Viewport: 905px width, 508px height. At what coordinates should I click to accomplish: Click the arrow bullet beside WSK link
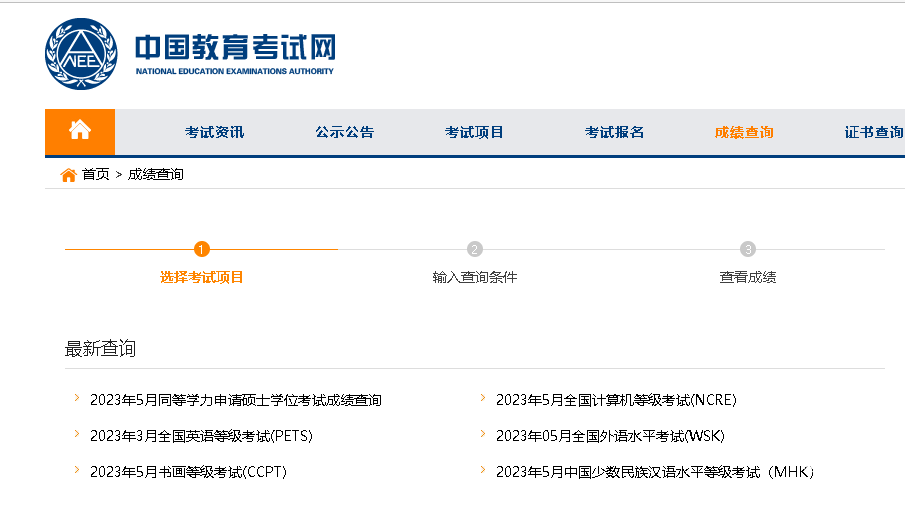point(483,434)
